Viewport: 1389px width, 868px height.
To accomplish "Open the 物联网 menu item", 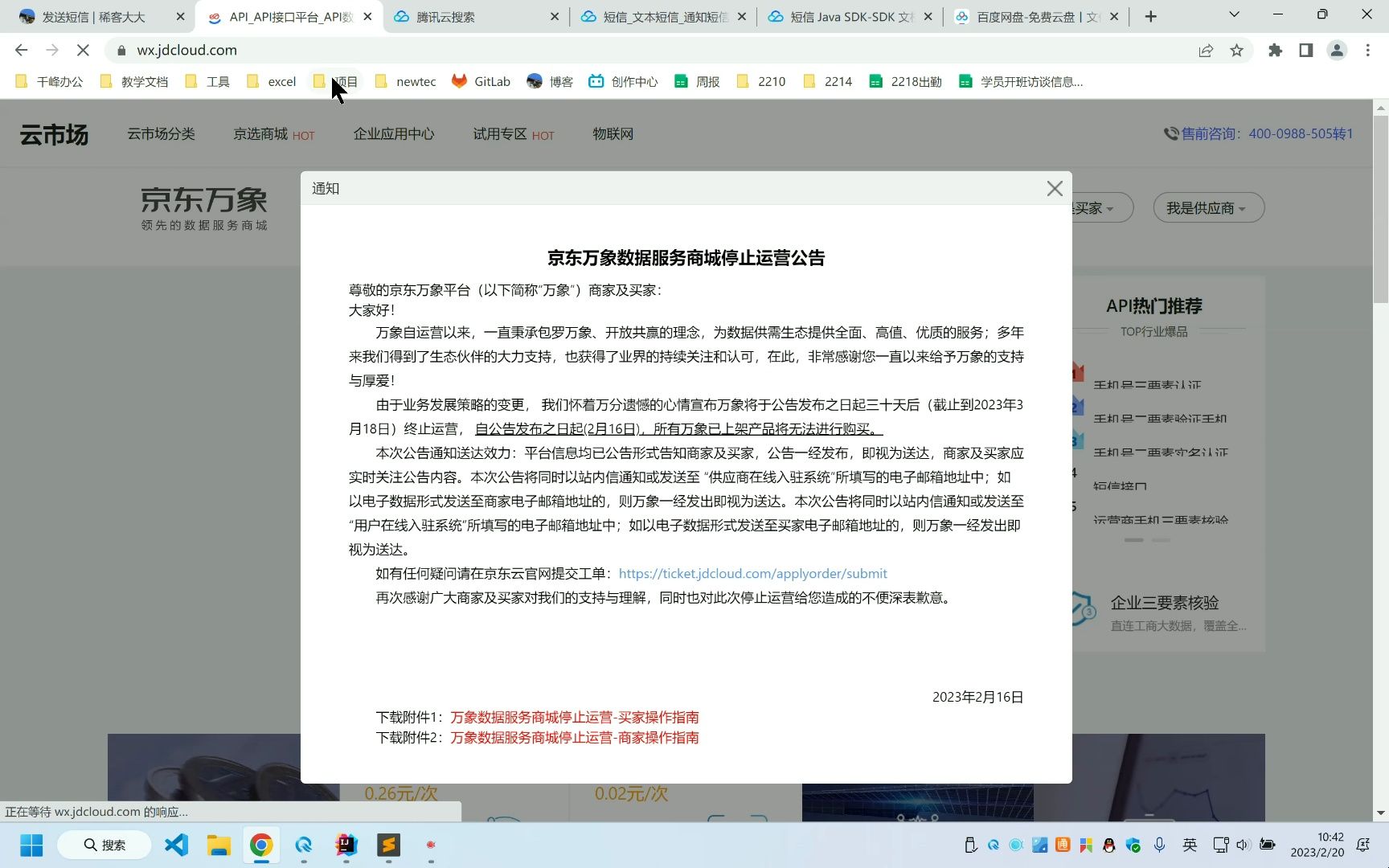I will (x=613, y=134).
